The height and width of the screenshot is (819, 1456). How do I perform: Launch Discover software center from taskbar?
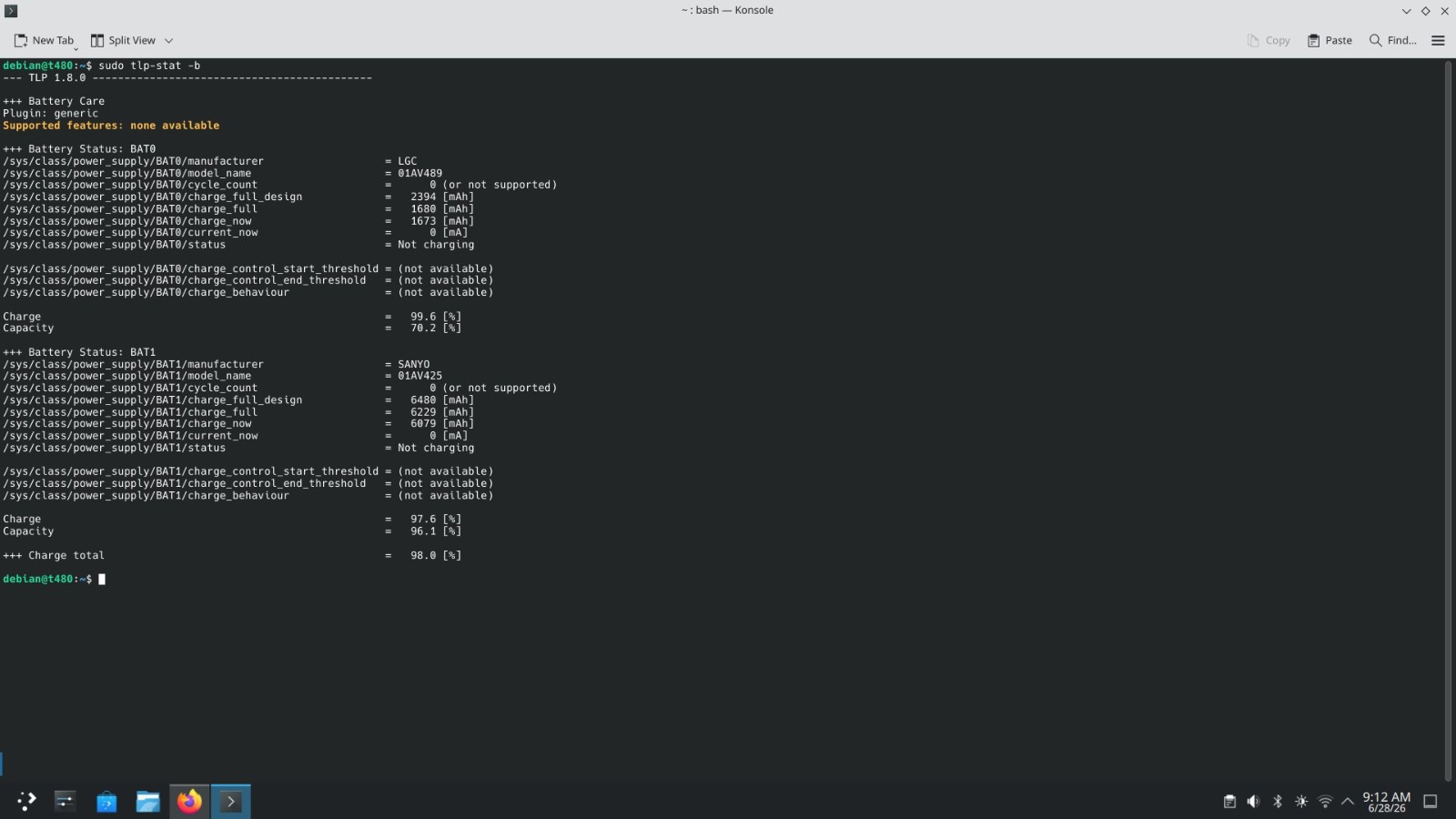[x=106, y=801]
